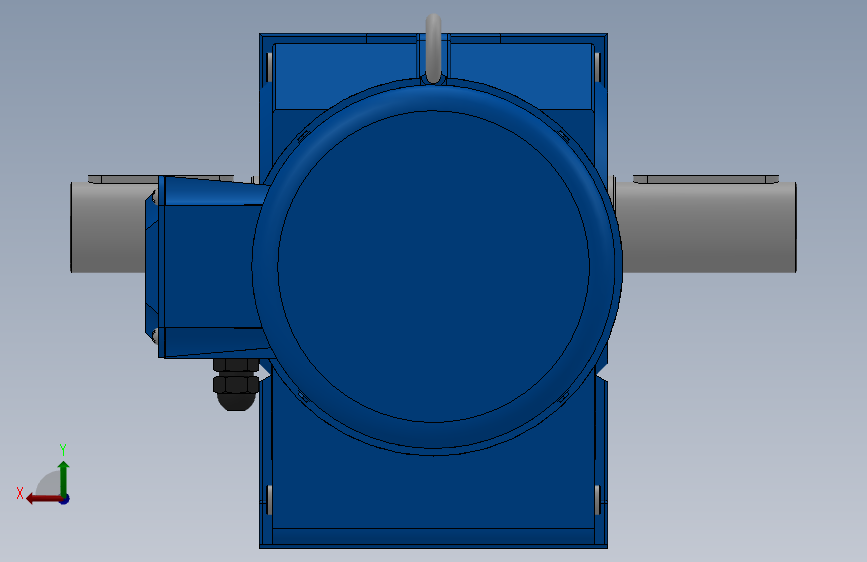Click the blue Z axis dot on the triad
867x562 pixels.
point(65,499)
